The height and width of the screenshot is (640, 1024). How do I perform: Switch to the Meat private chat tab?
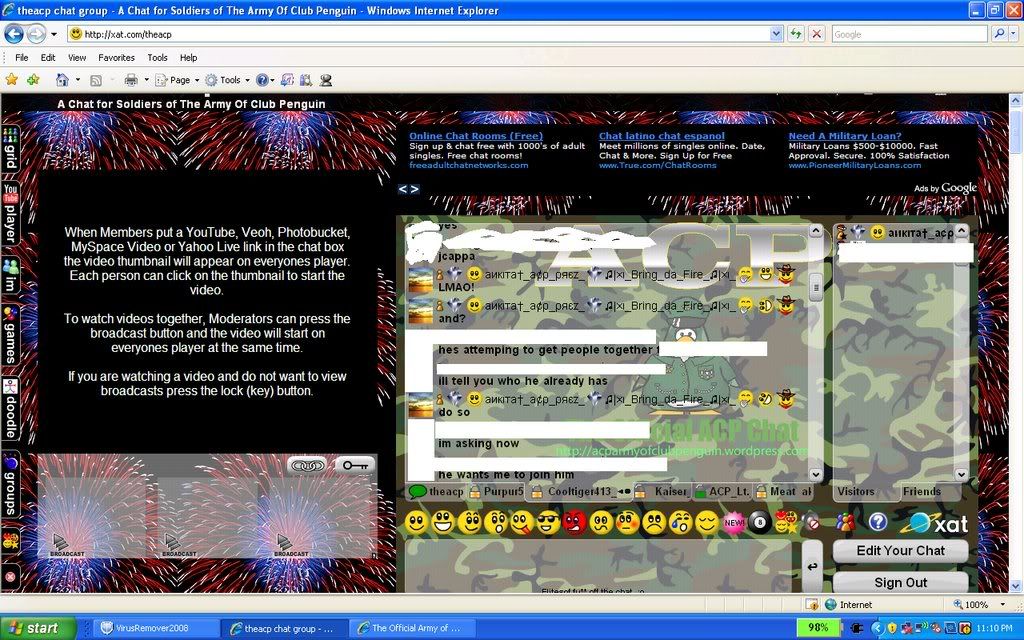[x=784, y=492]
